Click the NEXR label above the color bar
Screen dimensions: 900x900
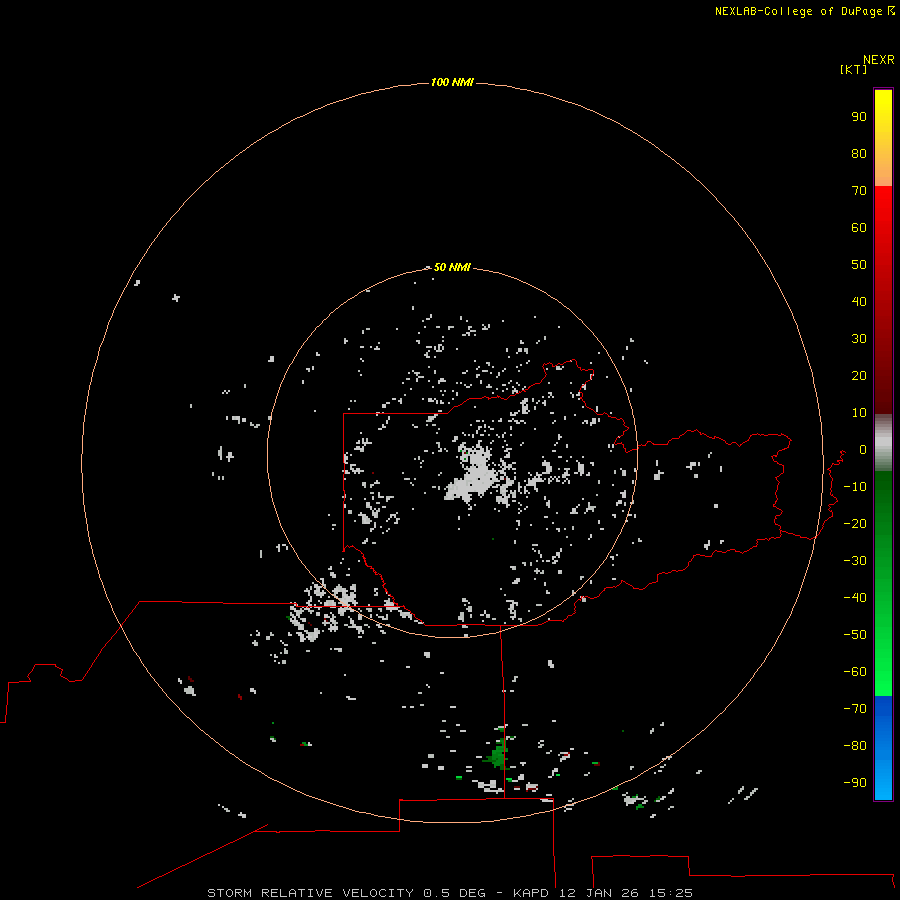[879, 60]
